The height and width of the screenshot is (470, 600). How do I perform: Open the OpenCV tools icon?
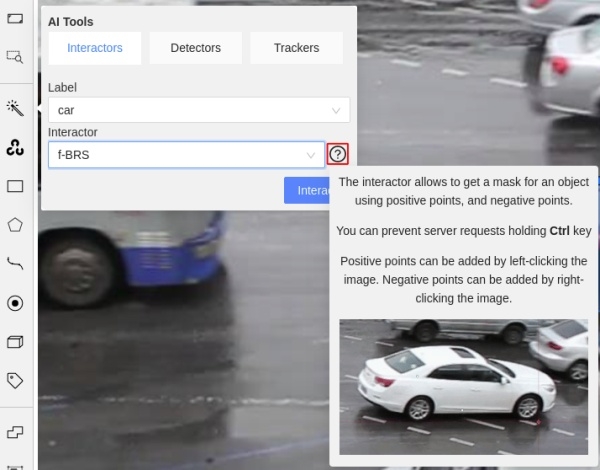click(x=15, y=148)
